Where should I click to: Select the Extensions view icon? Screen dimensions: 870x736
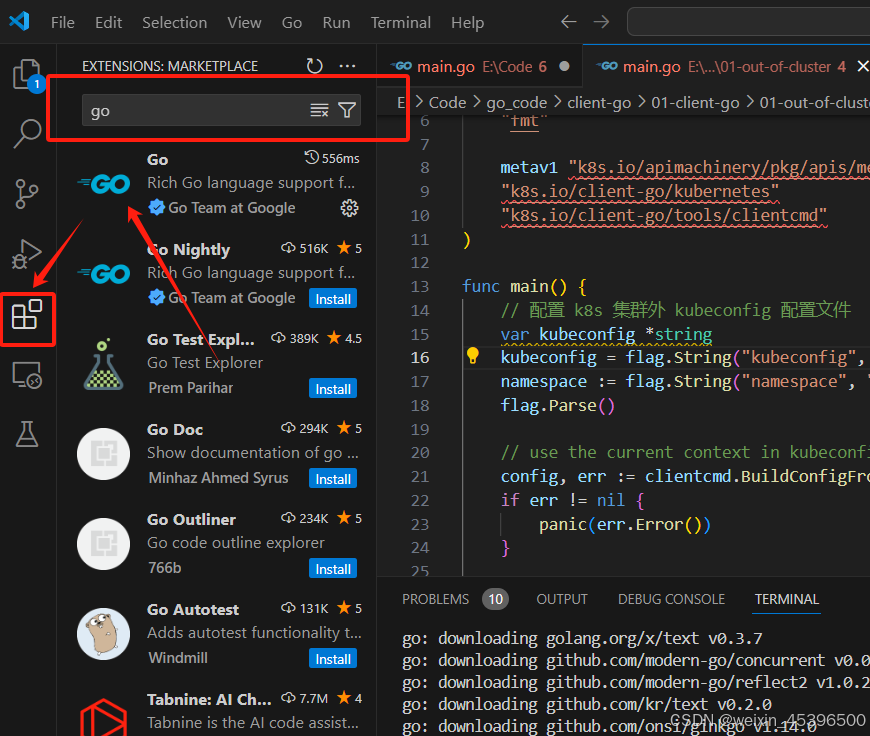27,315
